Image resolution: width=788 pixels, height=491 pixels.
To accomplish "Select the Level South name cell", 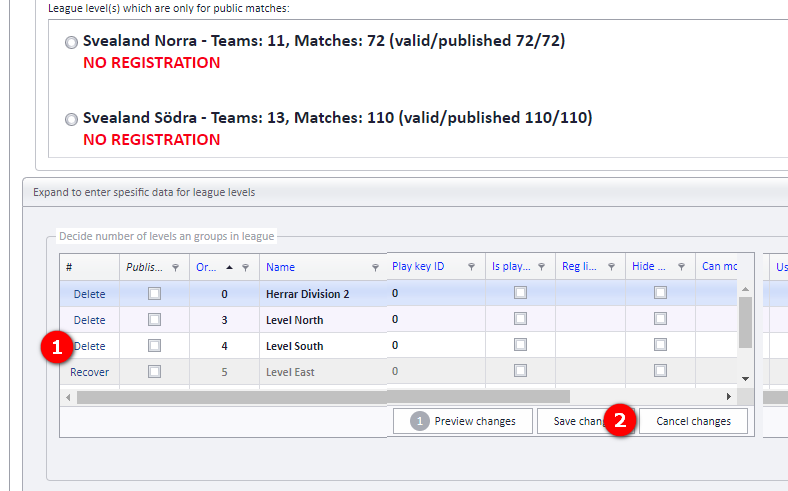I will pyautogui.click(x=323, y=346).
